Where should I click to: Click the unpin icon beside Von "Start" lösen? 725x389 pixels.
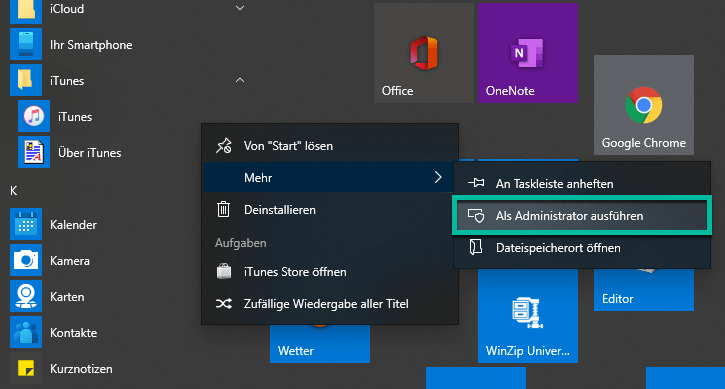pyautogui.click(x=224, y=146)
